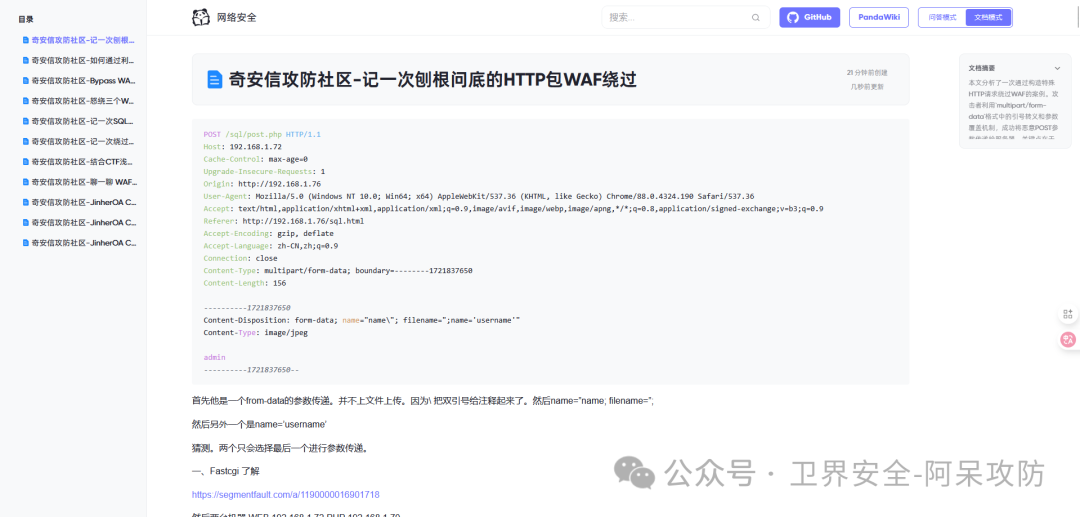Open 奇安信攻防社区-聊一聊 WAF in sidebar
The image size is (1080, 517).
coord(83,182)
